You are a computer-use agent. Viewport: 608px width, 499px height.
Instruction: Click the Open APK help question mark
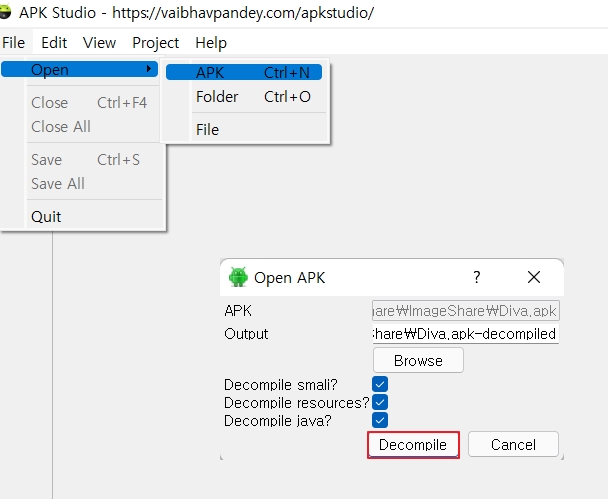[x=477, y=277]
